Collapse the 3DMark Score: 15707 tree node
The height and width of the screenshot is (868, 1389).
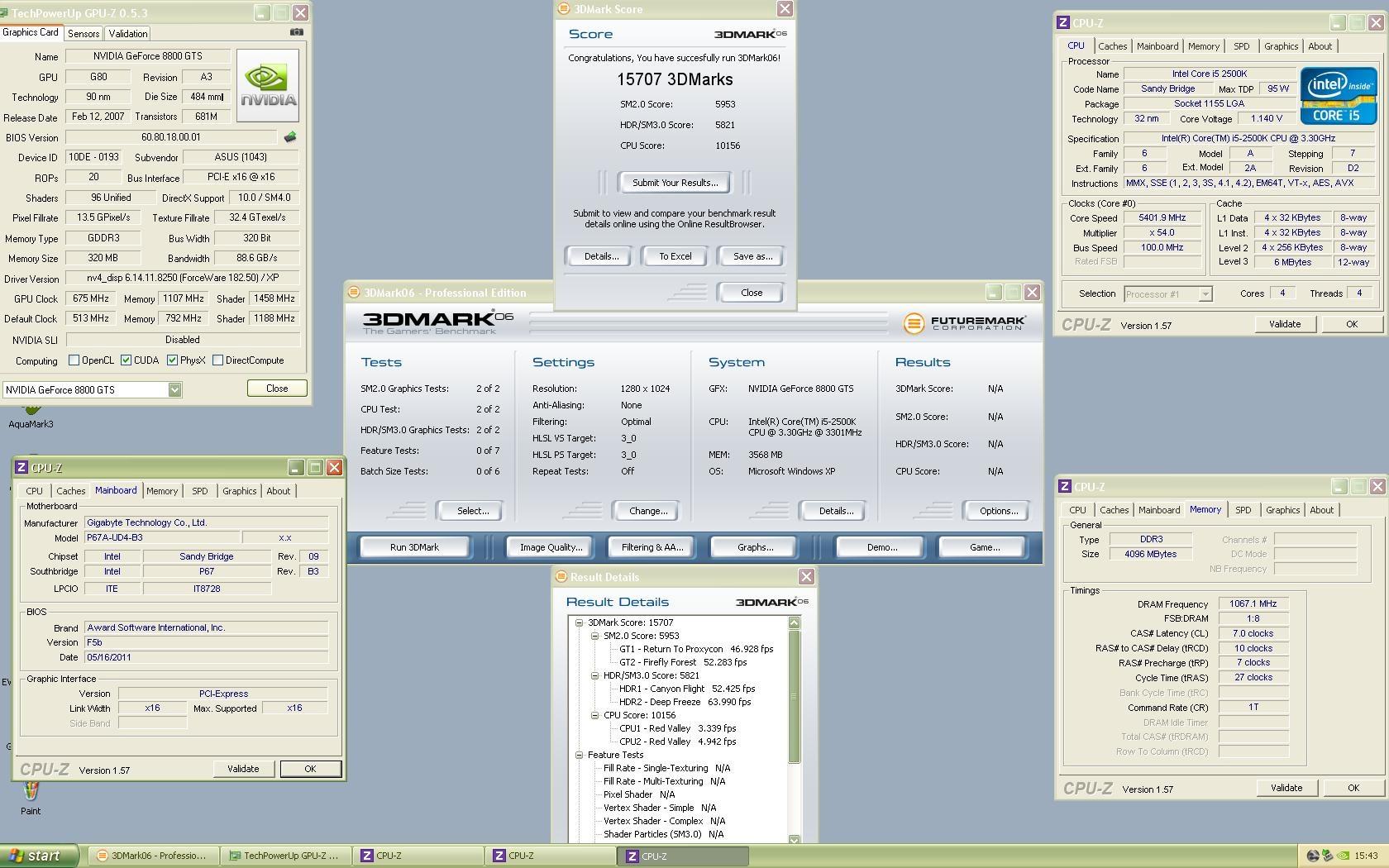(x=580, y=622)
